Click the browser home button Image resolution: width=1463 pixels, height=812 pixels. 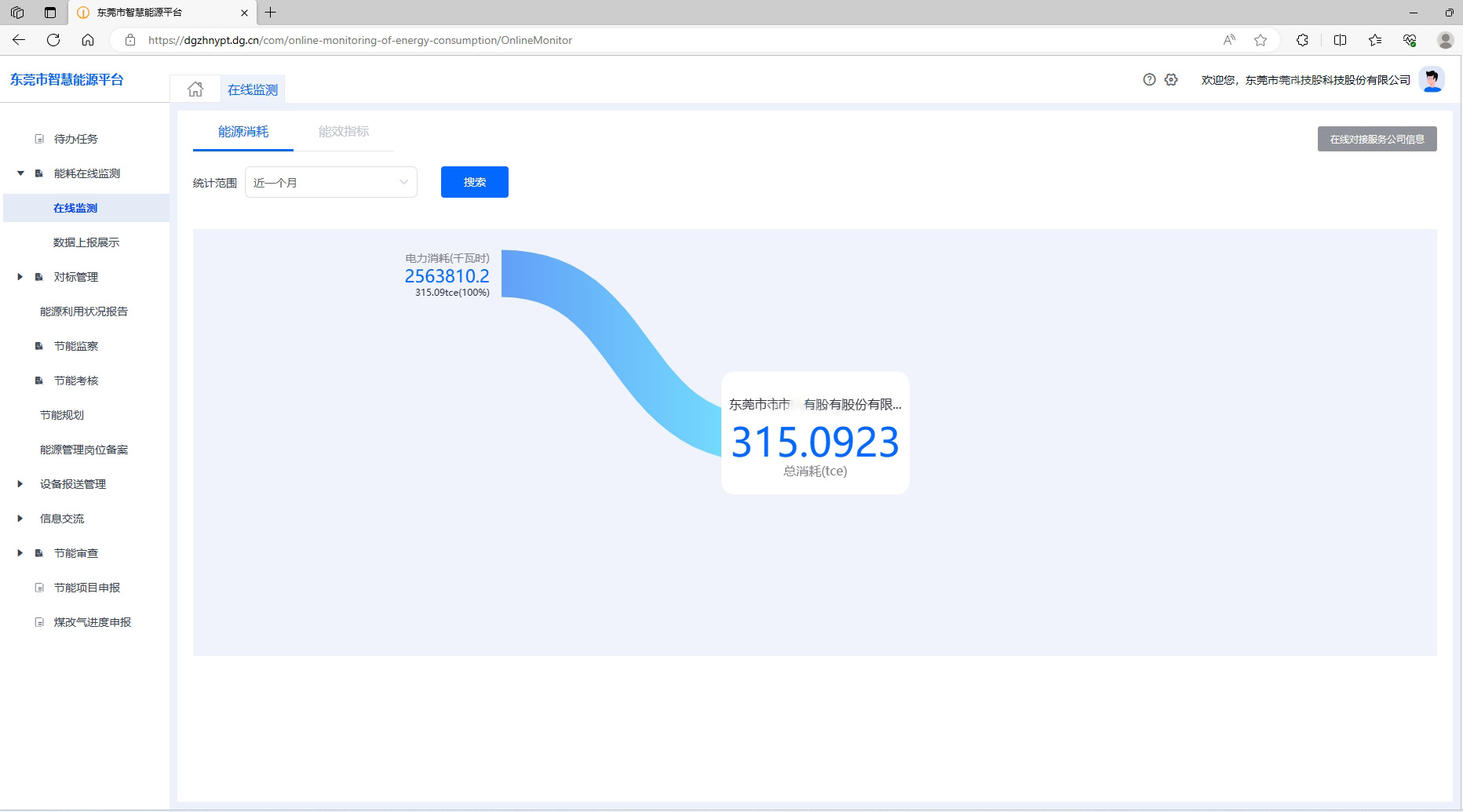pyautogui.click(x=88, y=40)
